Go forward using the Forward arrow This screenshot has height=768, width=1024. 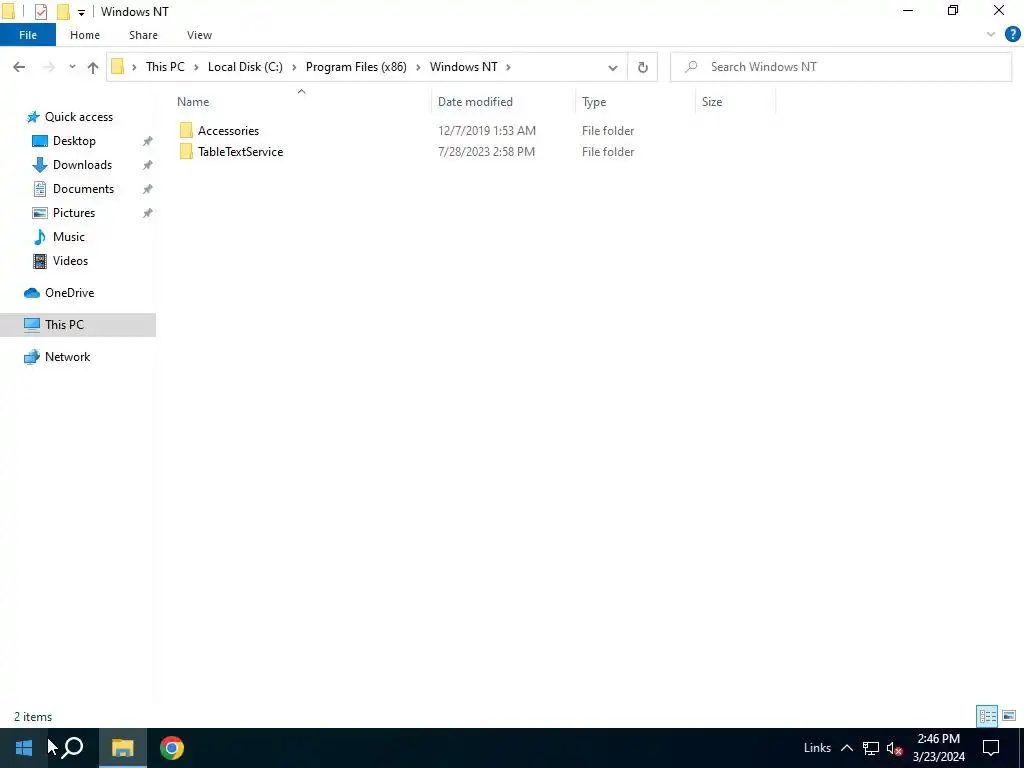[48, 67]
